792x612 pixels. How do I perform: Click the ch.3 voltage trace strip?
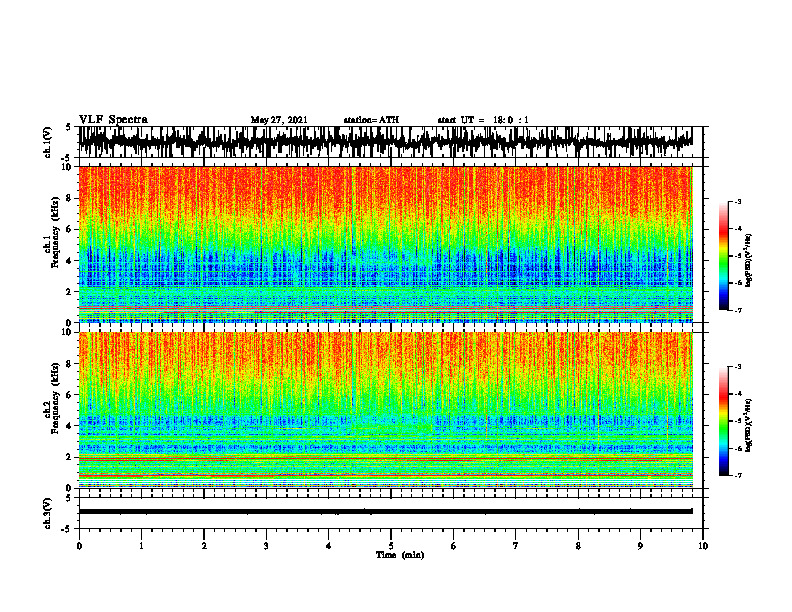385,512
